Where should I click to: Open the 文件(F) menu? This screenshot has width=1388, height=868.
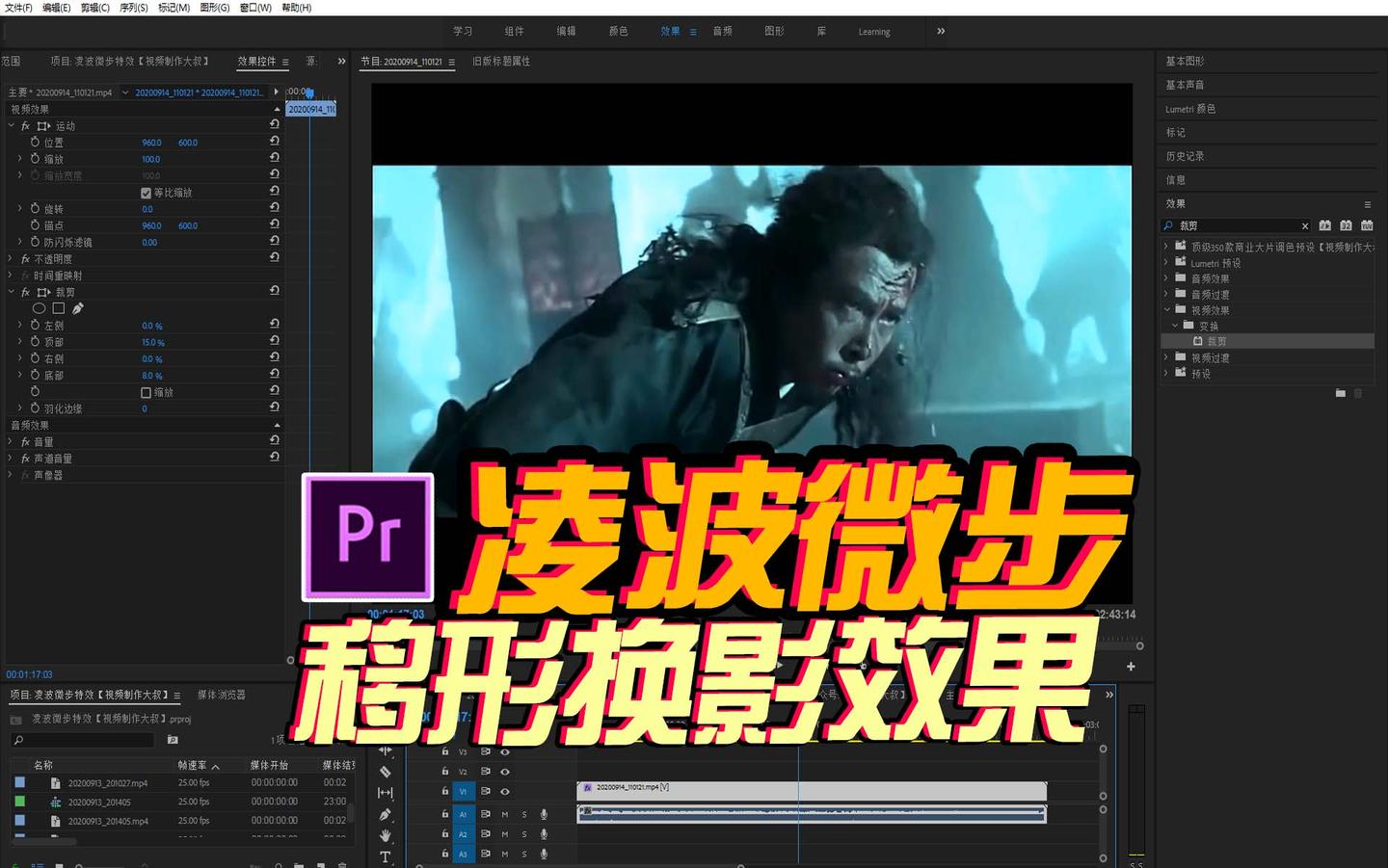(x=18, y=8)
